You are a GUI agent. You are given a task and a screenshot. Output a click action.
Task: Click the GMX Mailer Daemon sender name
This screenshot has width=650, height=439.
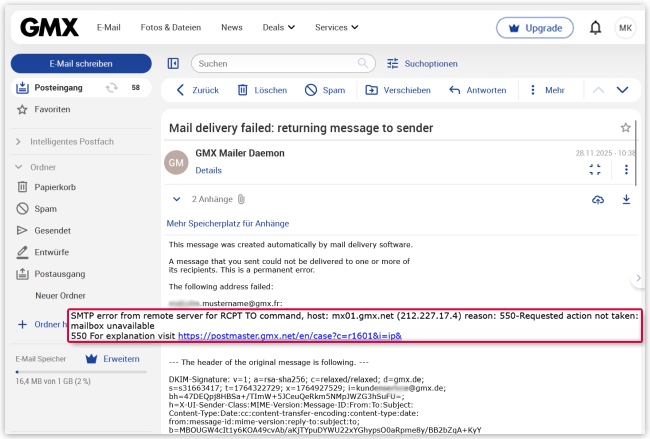(240, 153)
